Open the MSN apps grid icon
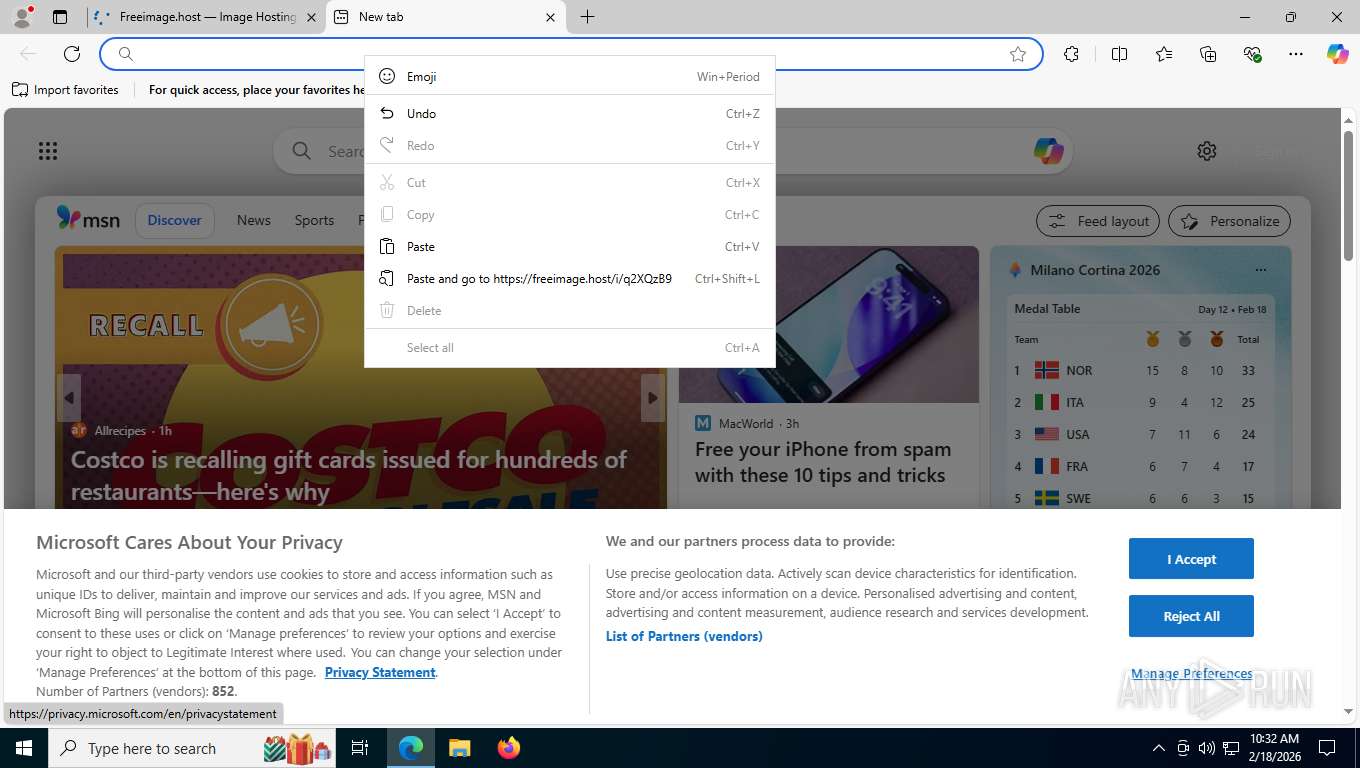This screenshot has height=768, width=1360. click(x=47, y=151)
